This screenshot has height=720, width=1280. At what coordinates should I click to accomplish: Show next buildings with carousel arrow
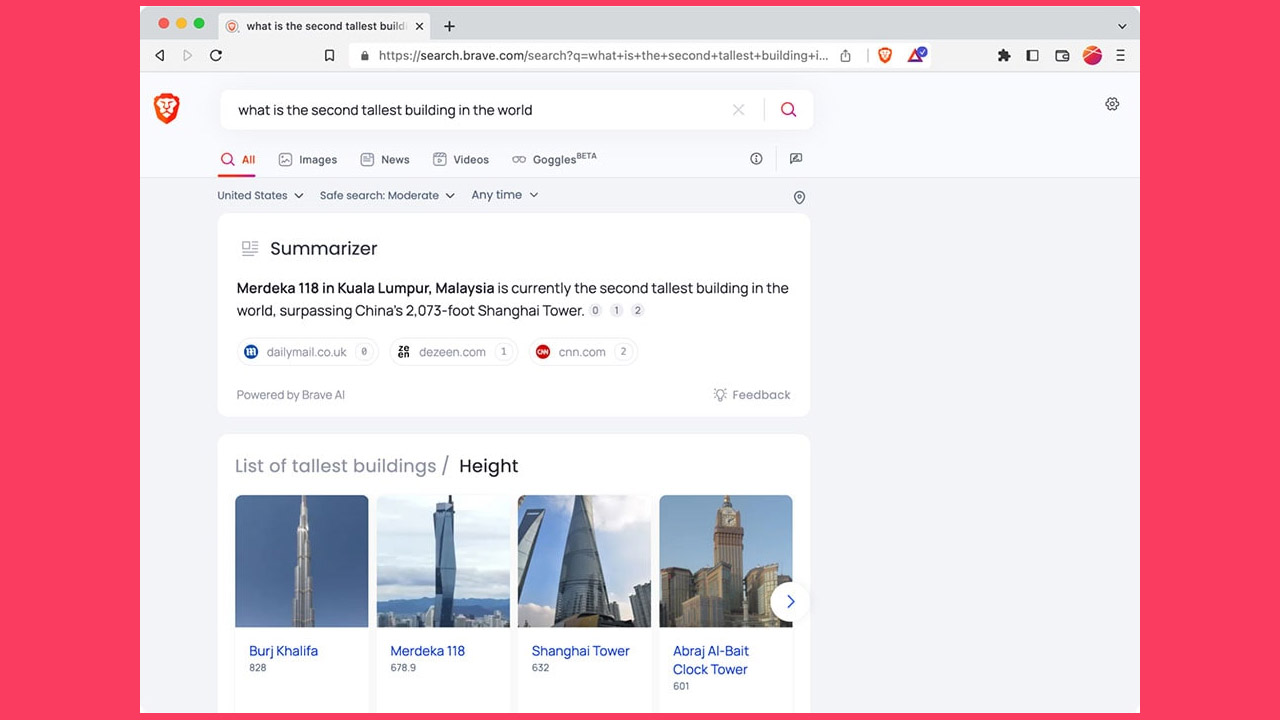pos(790,601)
